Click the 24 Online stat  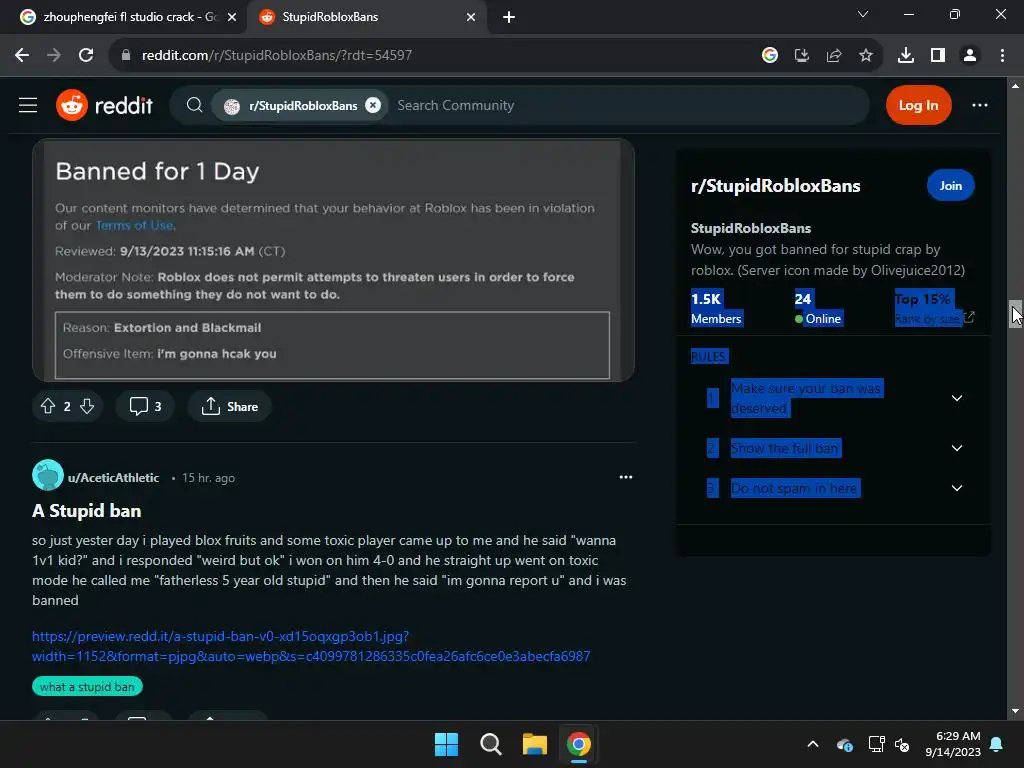point(818,308)
